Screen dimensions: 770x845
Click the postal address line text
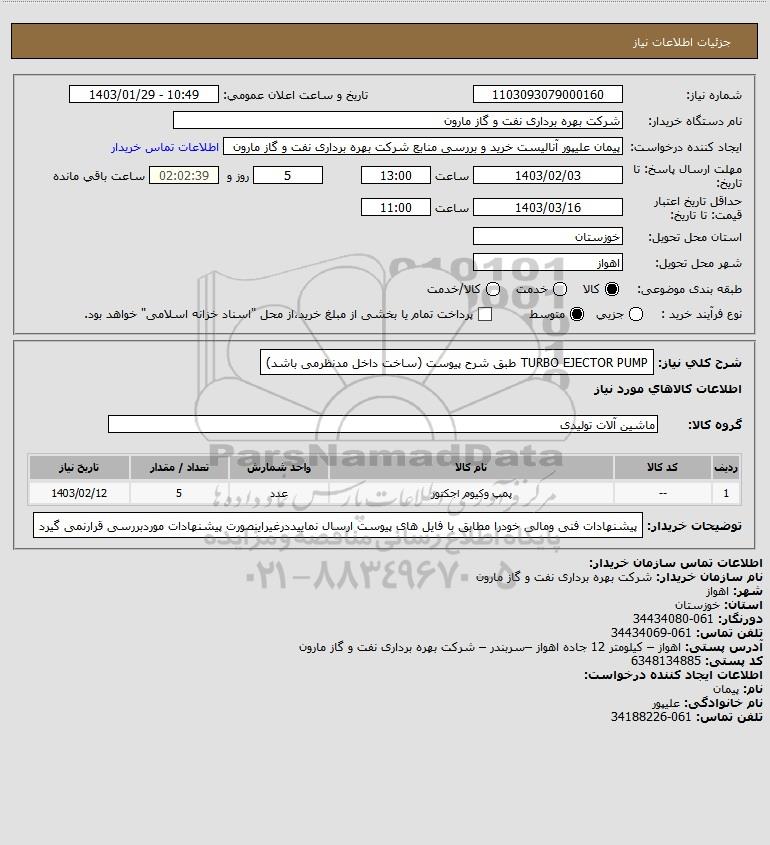click(x=490, y=647)
